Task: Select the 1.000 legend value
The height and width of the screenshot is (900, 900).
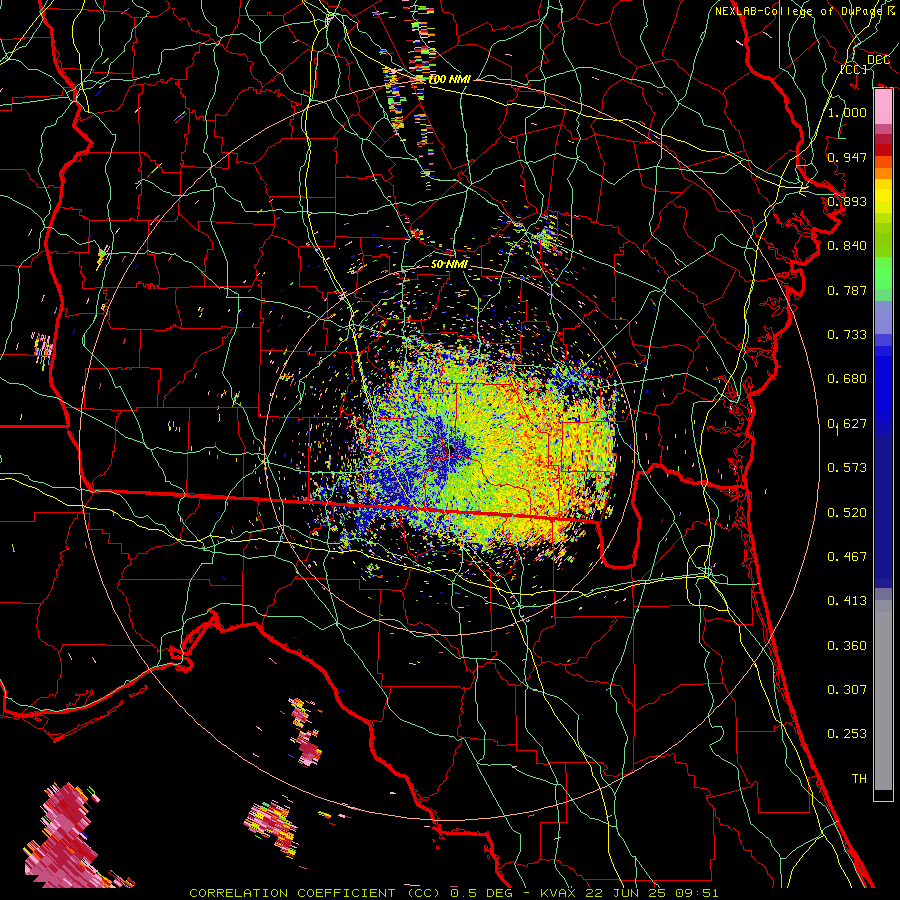Action: click(x=847, y=112)
